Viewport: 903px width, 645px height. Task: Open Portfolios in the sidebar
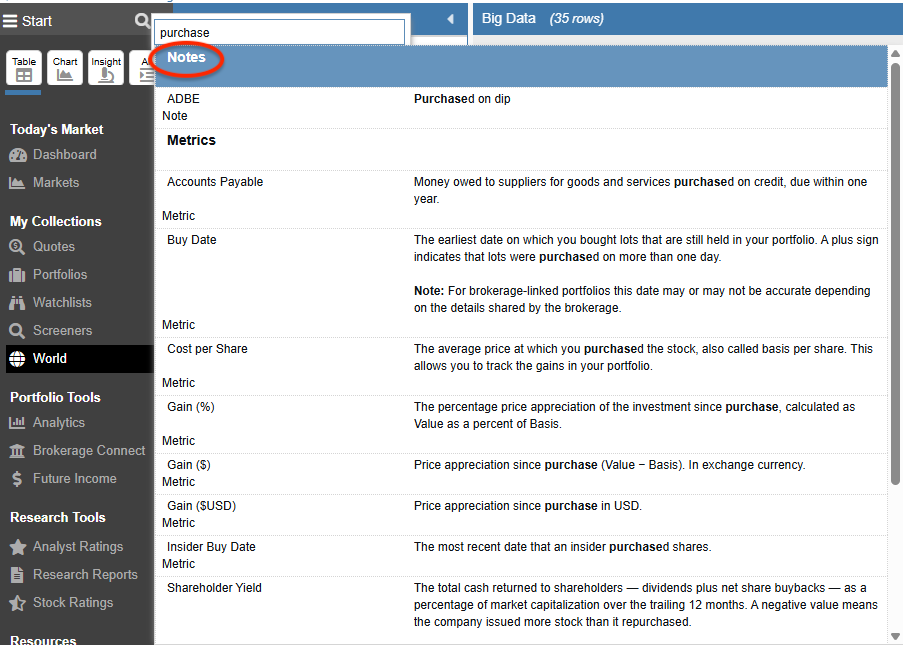pos(60,275)
